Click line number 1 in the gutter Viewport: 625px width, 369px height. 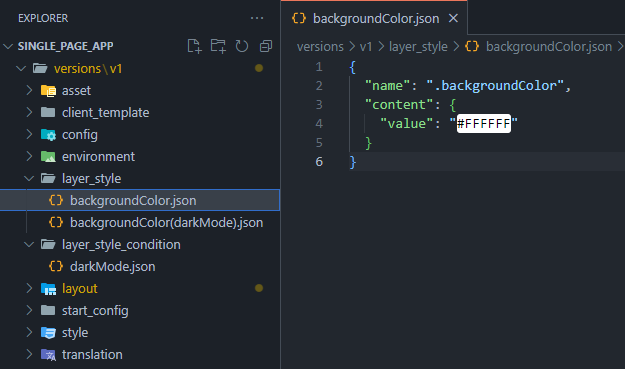[319, 67]
